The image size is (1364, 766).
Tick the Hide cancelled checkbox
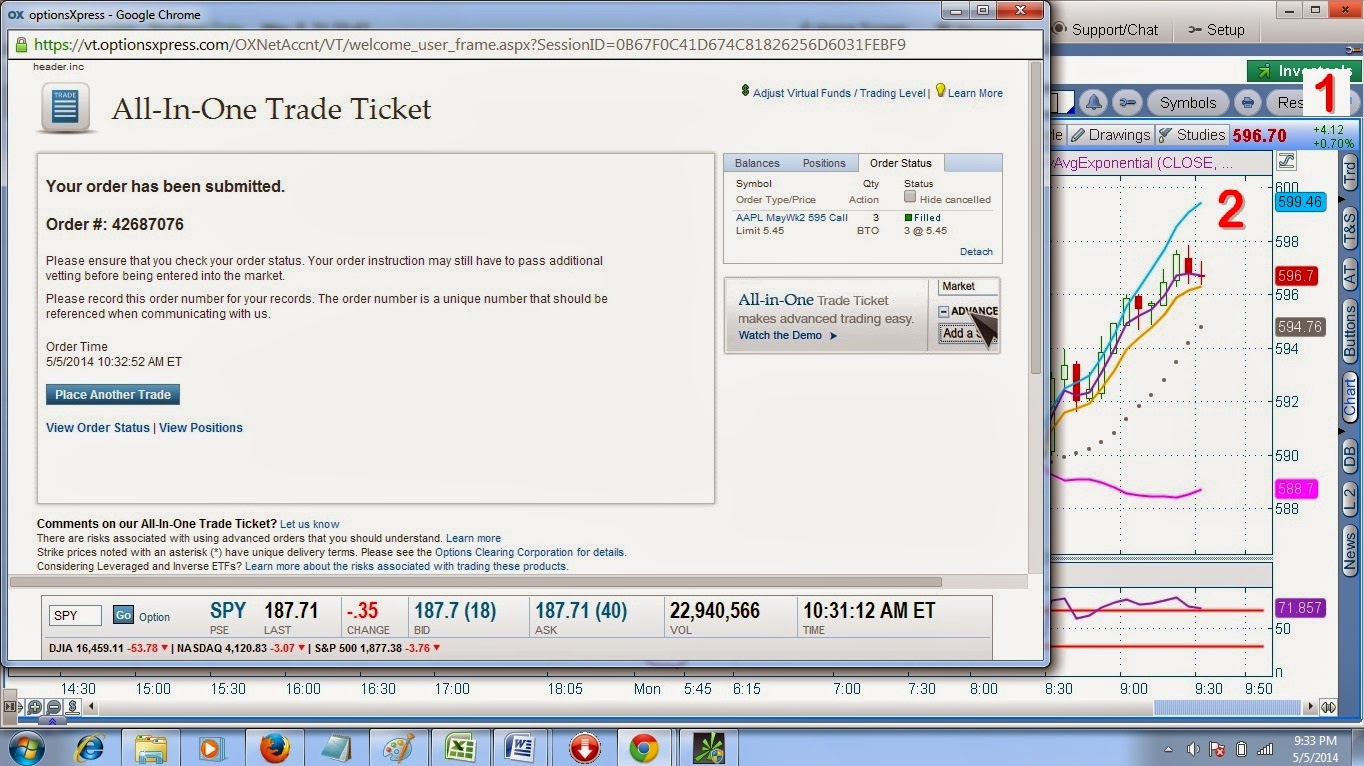[x=910, y=197]
